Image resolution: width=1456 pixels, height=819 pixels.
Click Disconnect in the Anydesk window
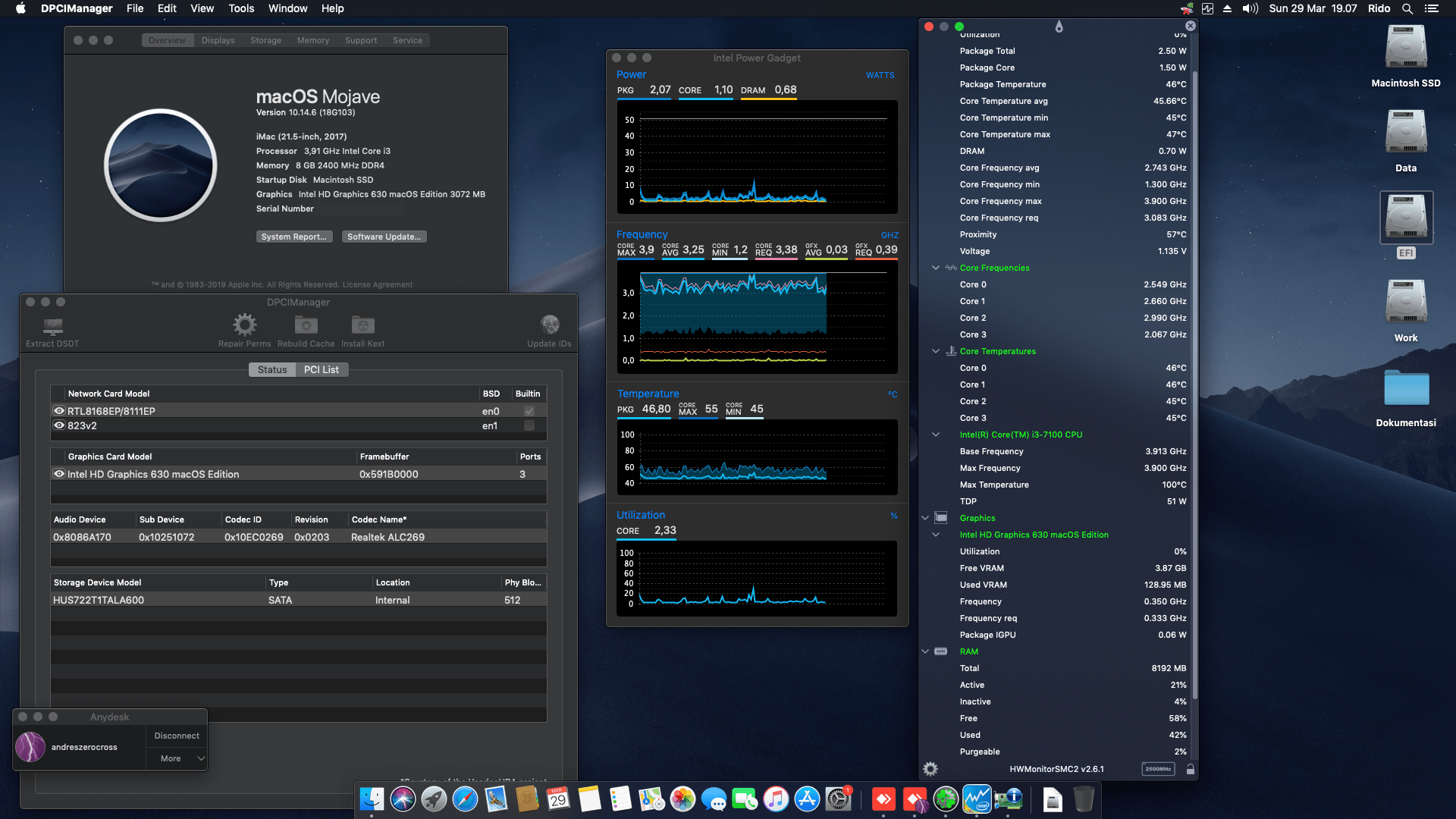pos(177,736)
